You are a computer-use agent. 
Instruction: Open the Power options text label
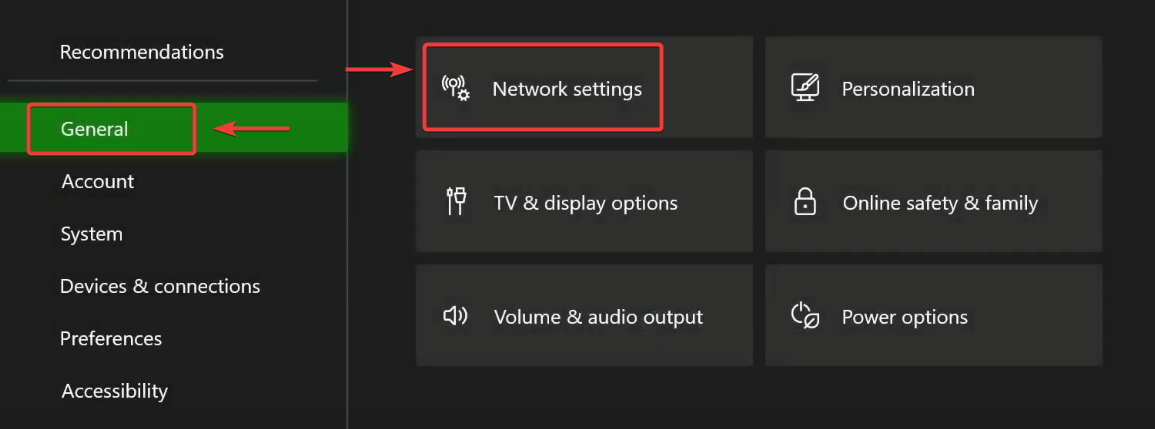pos(905,317)
